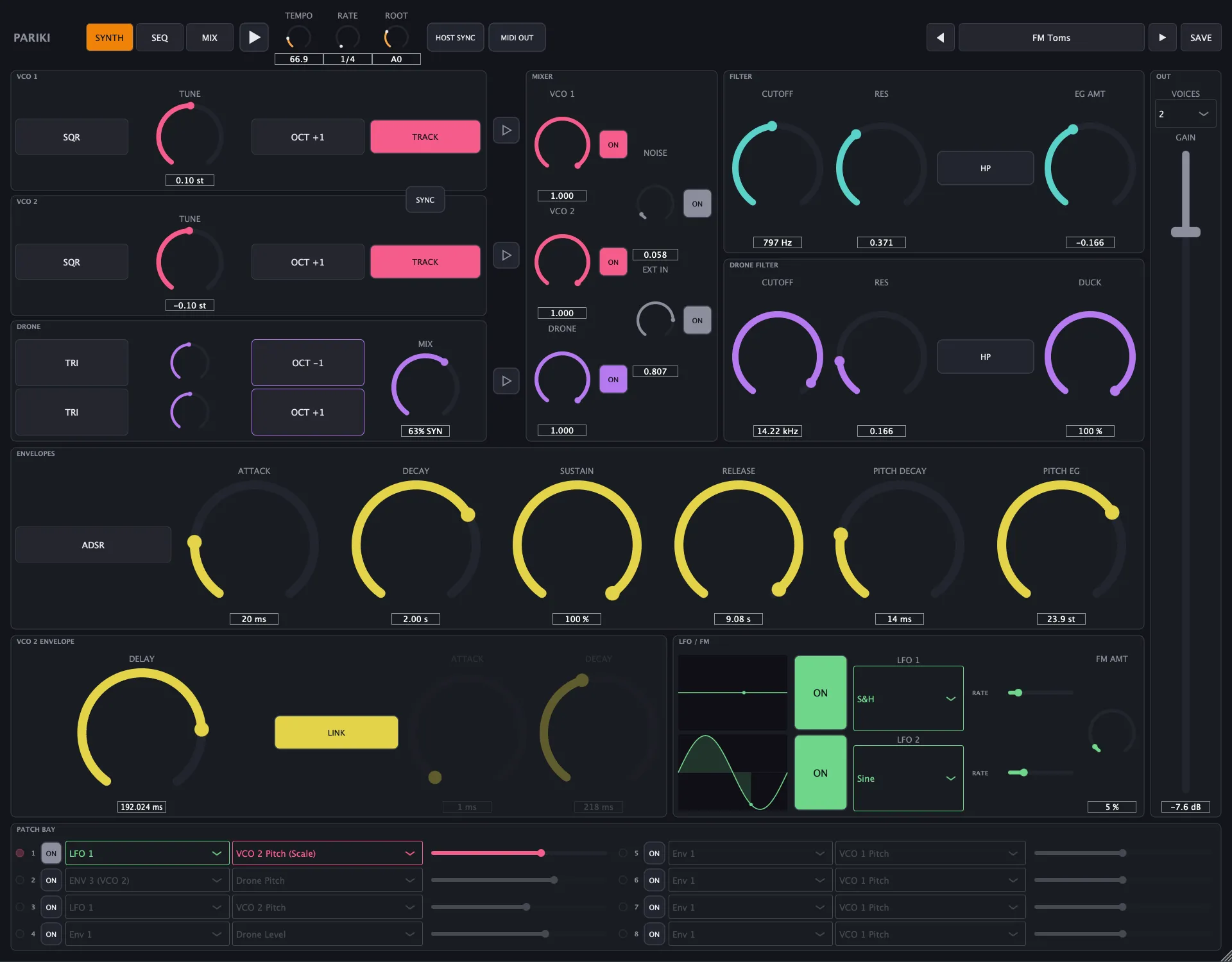Toggle Mixer Drone ON switch

click(613, 380)
